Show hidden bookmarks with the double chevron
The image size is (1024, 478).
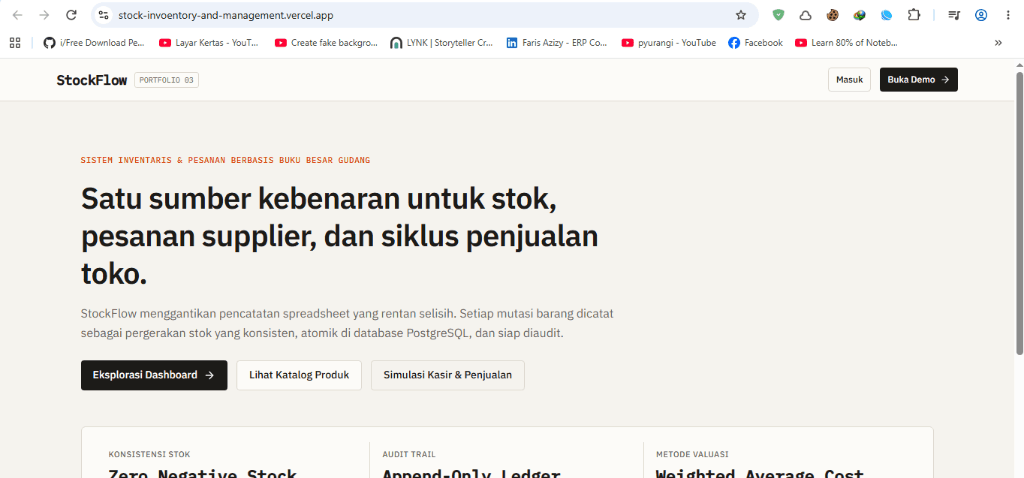(x=998, y=43)
